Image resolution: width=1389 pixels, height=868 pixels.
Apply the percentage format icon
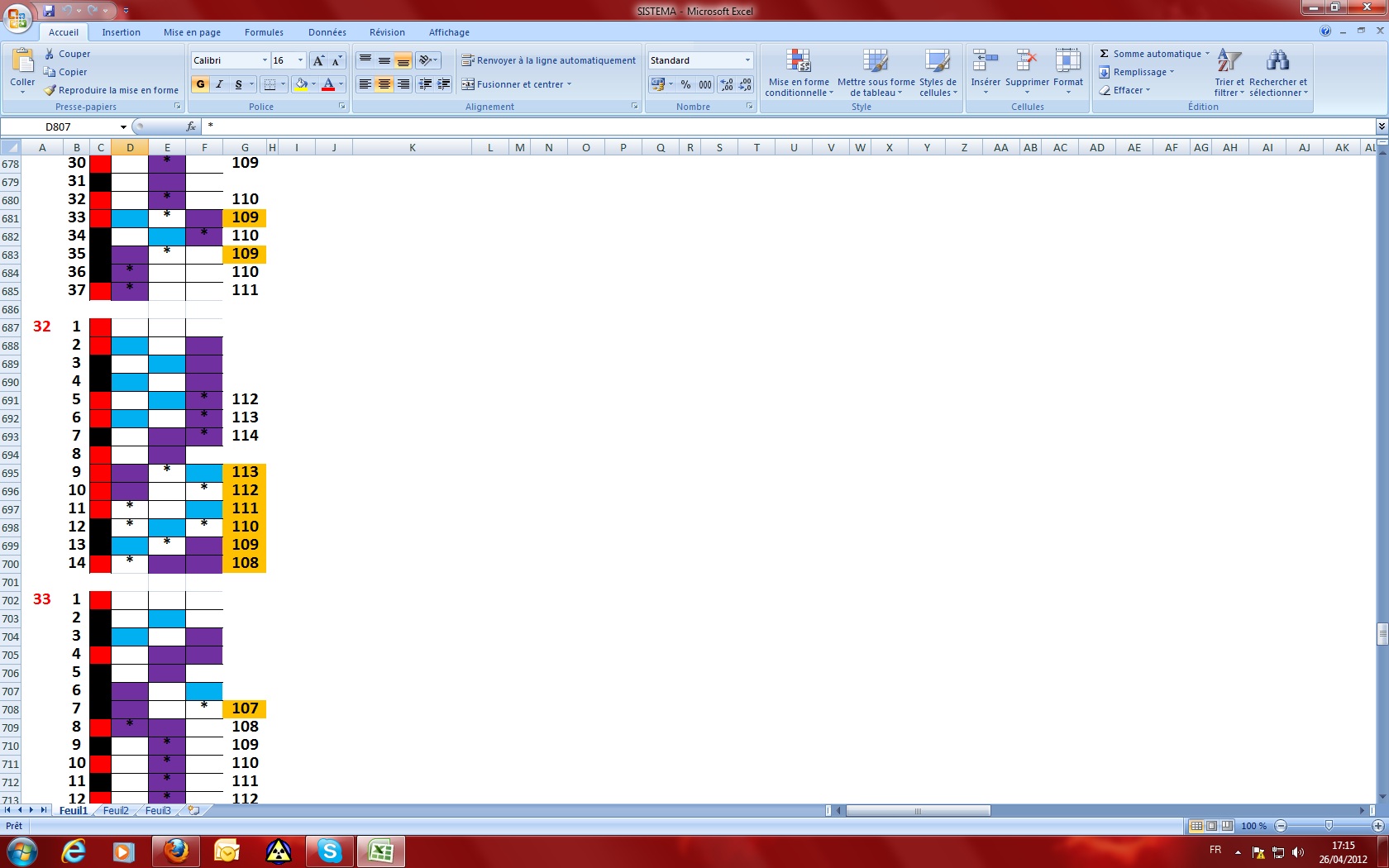685,84
